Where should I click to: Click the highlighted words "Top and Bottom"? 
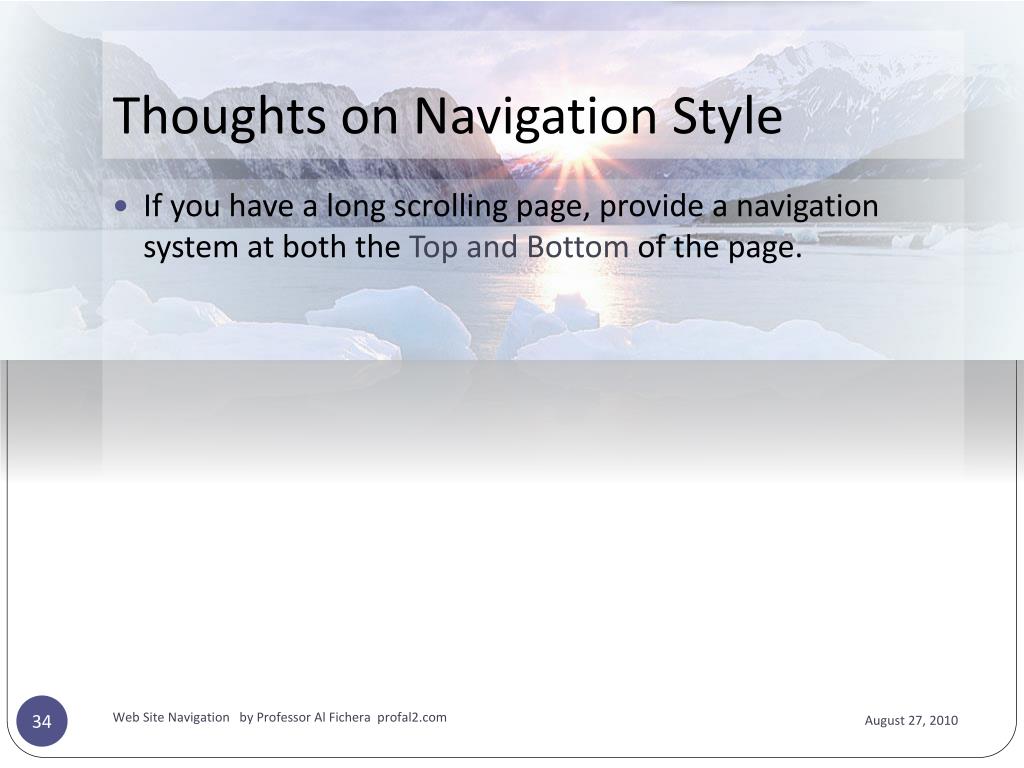(x=519, y=247)
